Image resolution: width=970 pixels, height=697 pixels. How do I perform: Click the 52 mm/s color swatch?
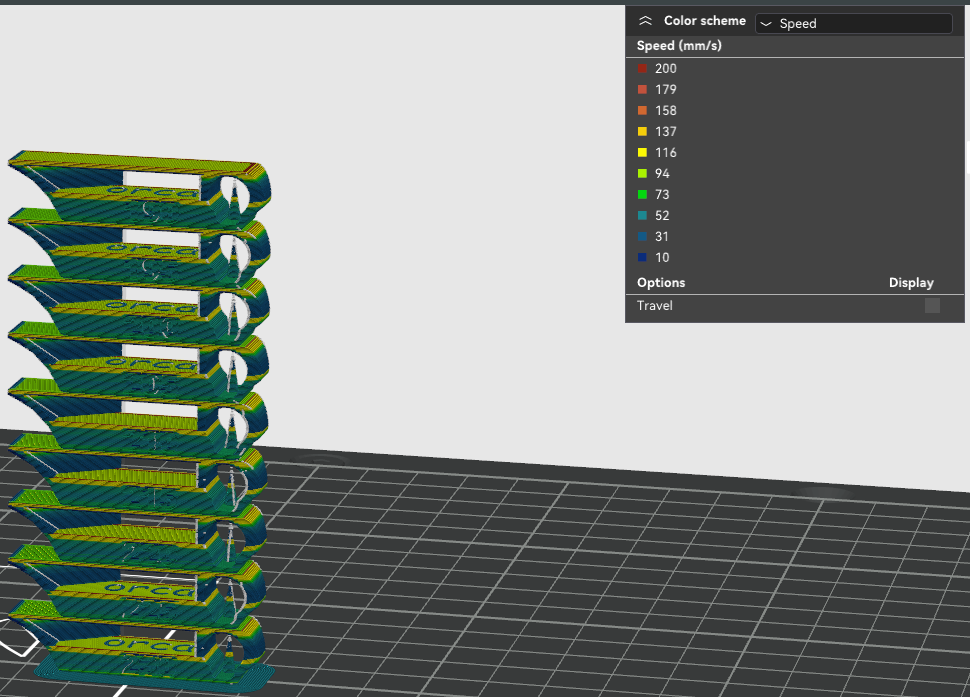click(x=642, y=216)
